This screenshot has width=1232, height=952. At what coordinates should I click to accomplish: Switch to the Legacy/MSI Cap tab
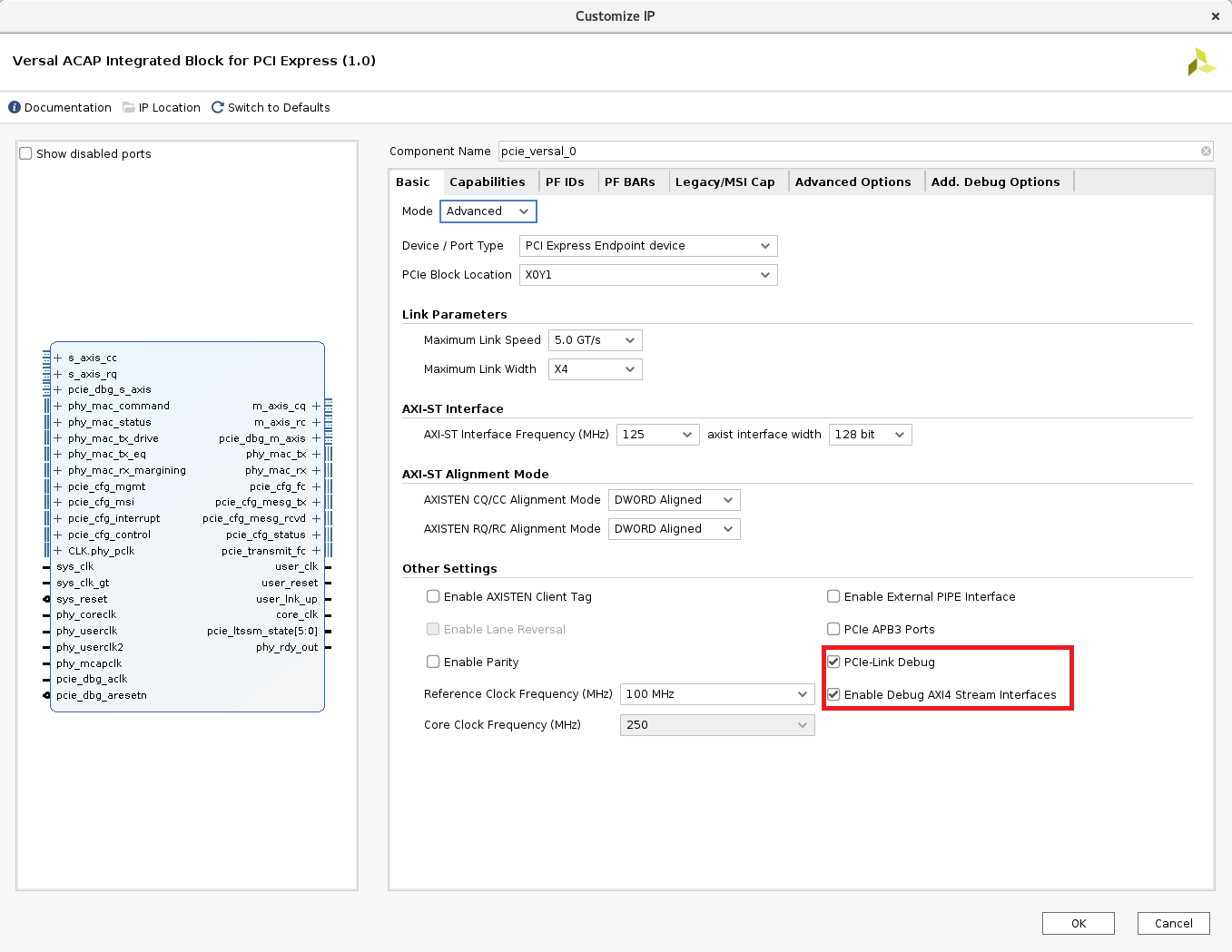pyautogui.click(x=725, y=182)
